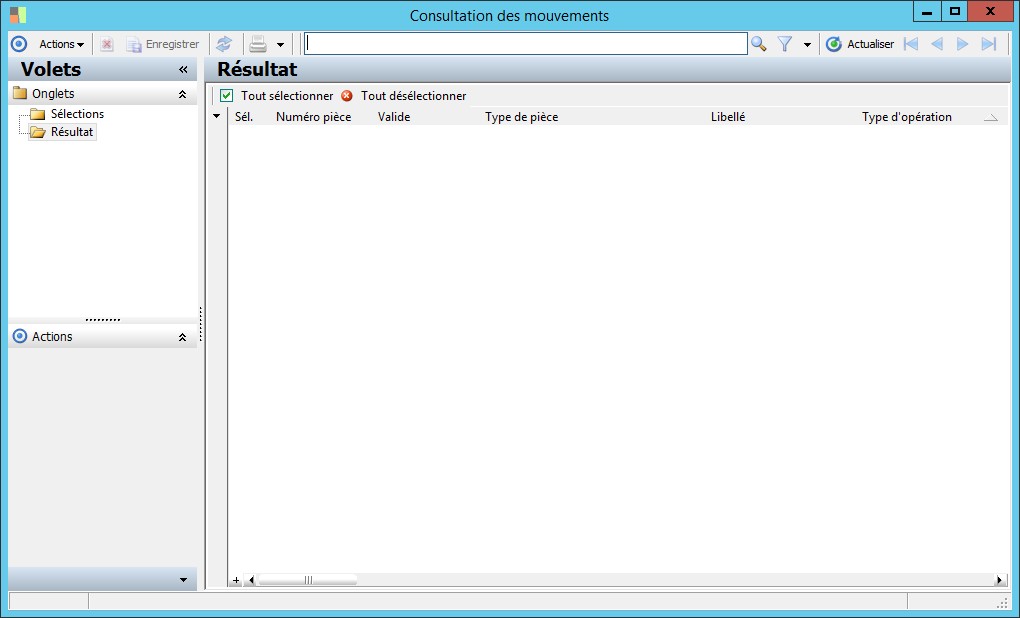Sort by Type d'opération column
The width and height of the screenshot is (1020, 618).
[907, 117]
